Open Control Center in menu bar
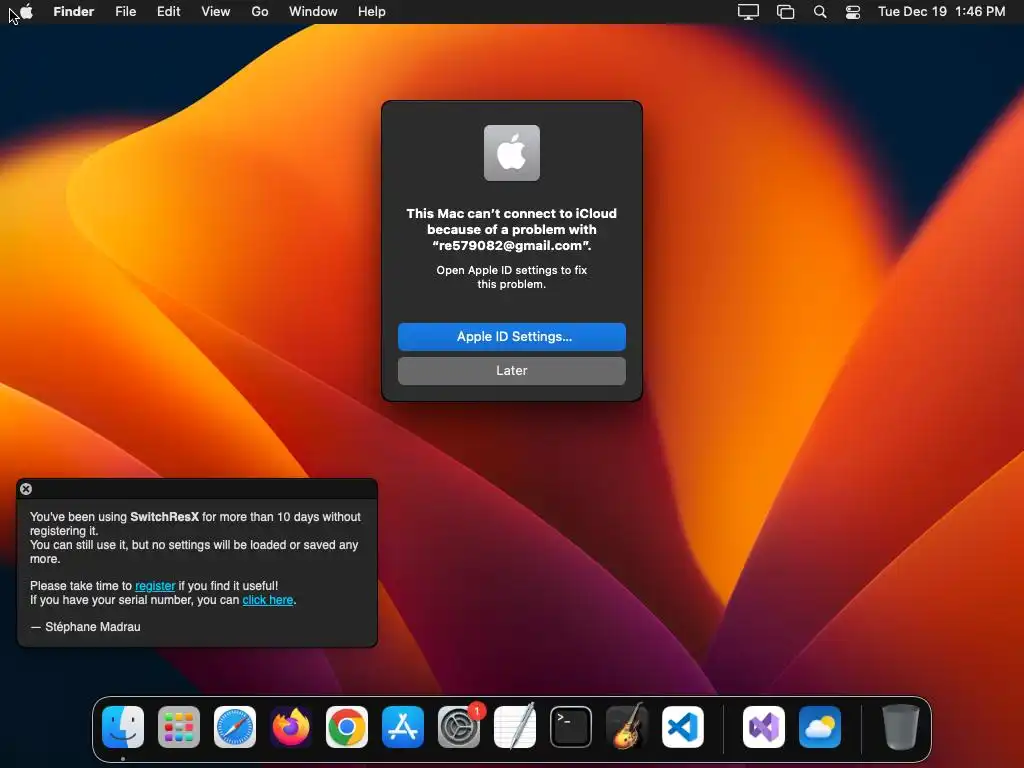The height and width of the screenshot is (768, 1024). click(853, 12)
